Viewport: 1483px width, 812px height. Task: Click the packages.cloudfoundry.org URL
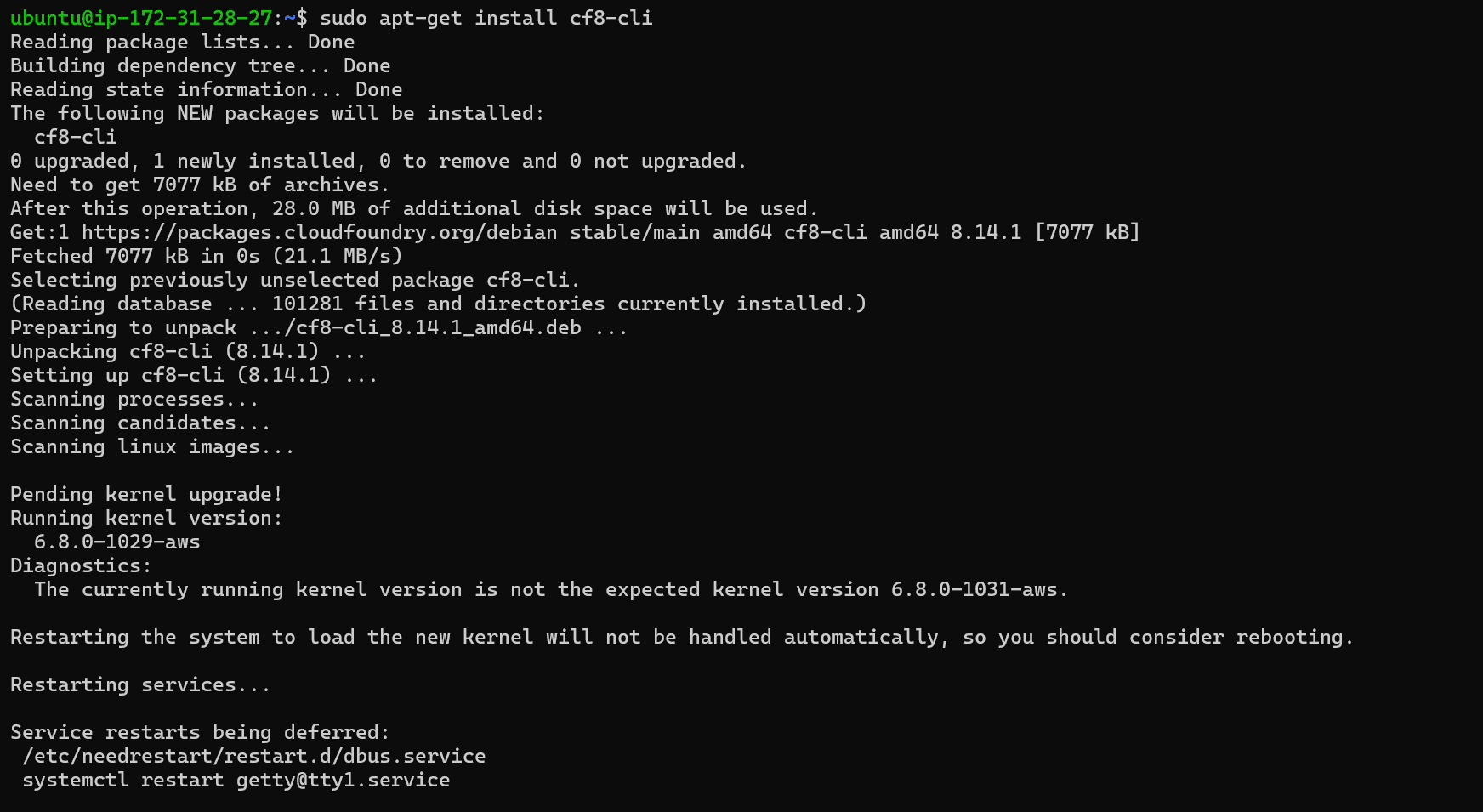pyautogui.click(x=320, y=232)
